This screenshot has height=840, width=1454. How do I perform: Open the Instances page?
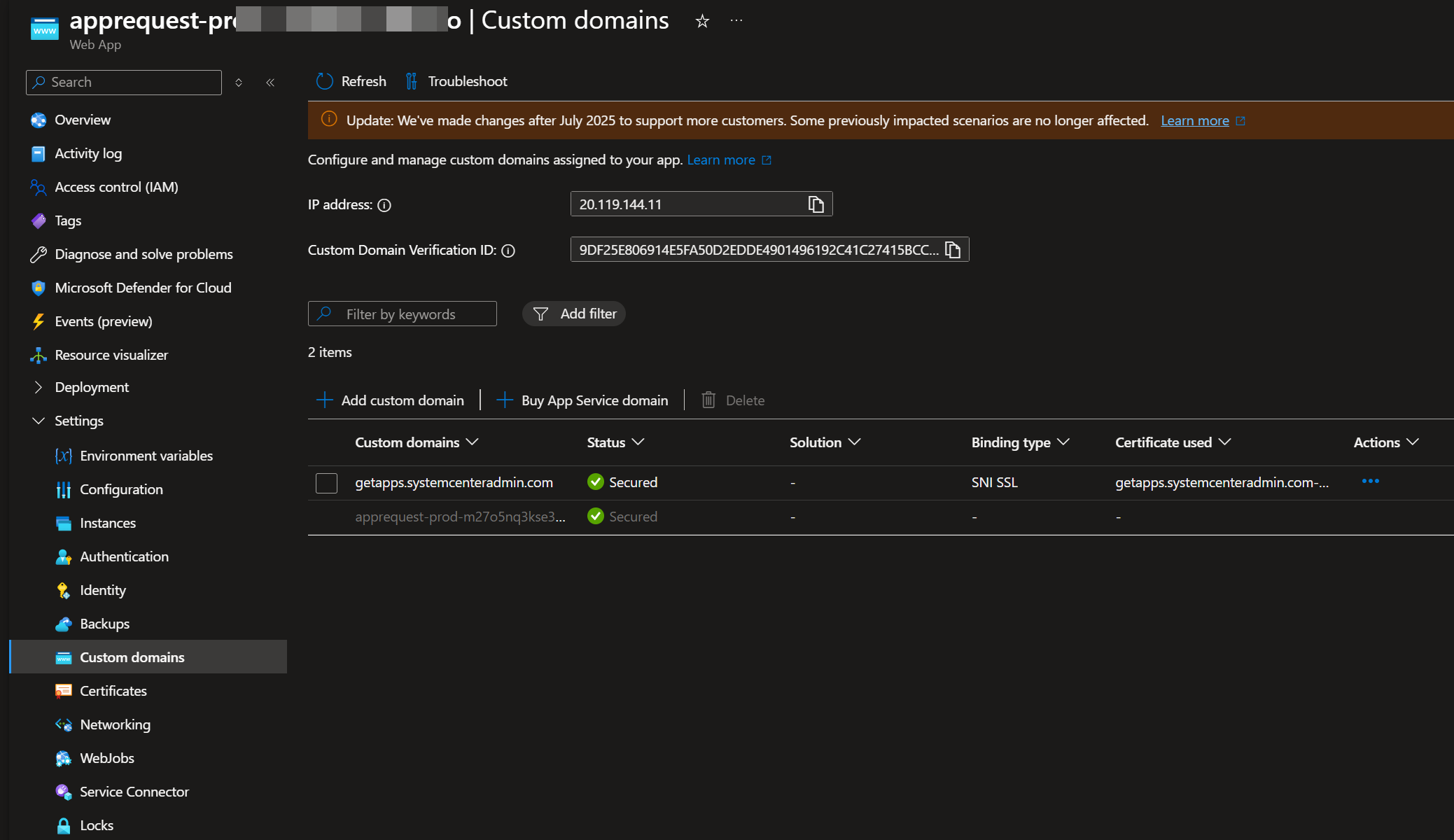108,523
